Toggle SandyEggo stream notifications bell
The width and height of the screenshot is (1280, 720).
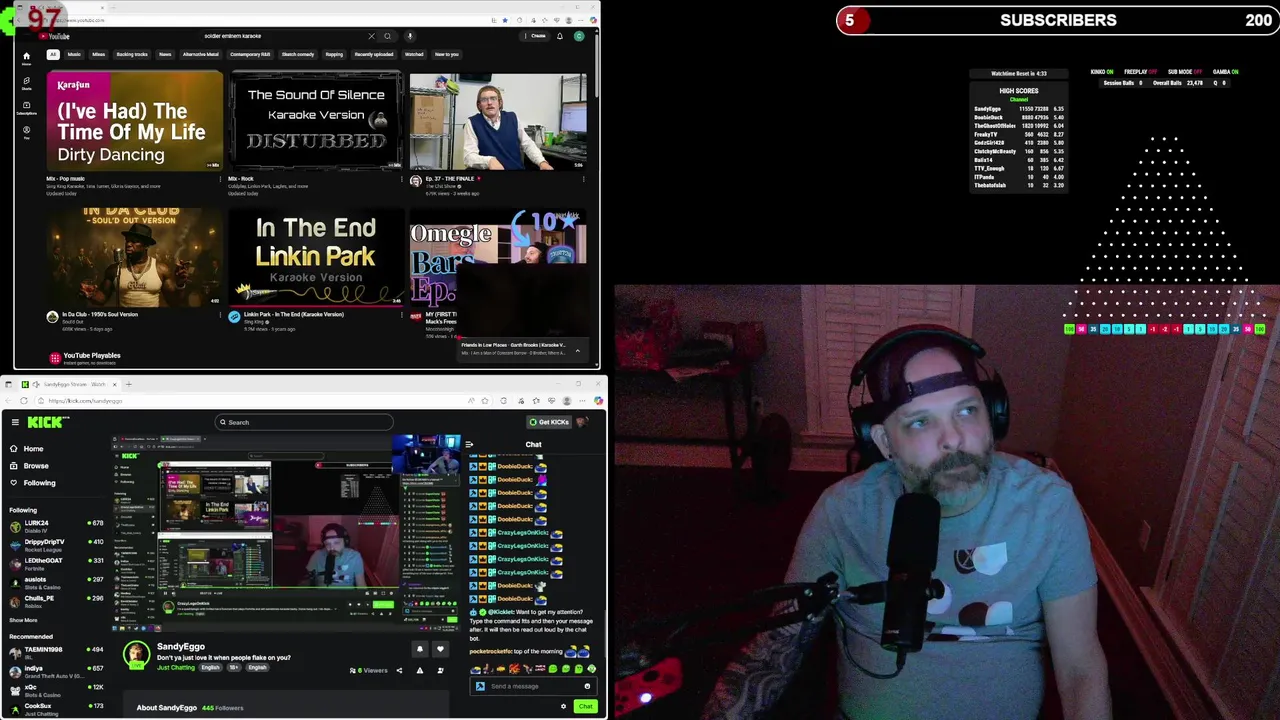coord(420,649)
